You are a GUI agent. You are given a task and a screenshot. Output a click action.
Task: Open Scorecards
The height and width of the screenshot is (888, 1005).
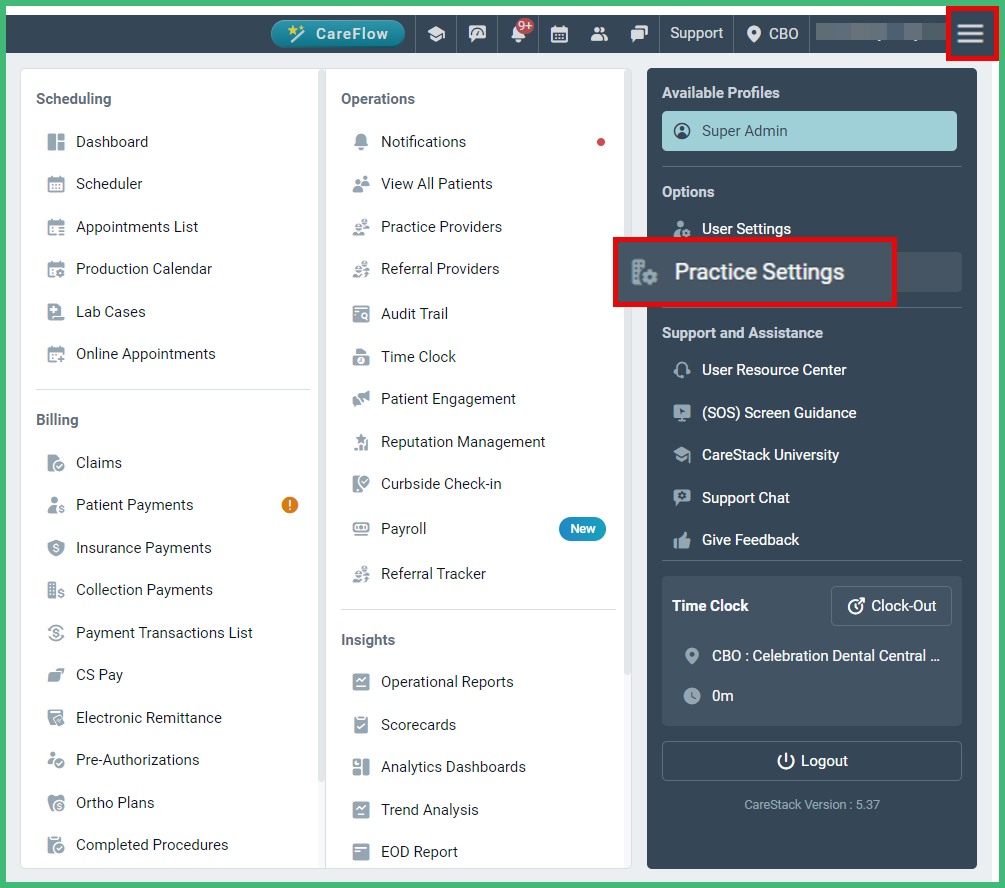tap(418, 725)
